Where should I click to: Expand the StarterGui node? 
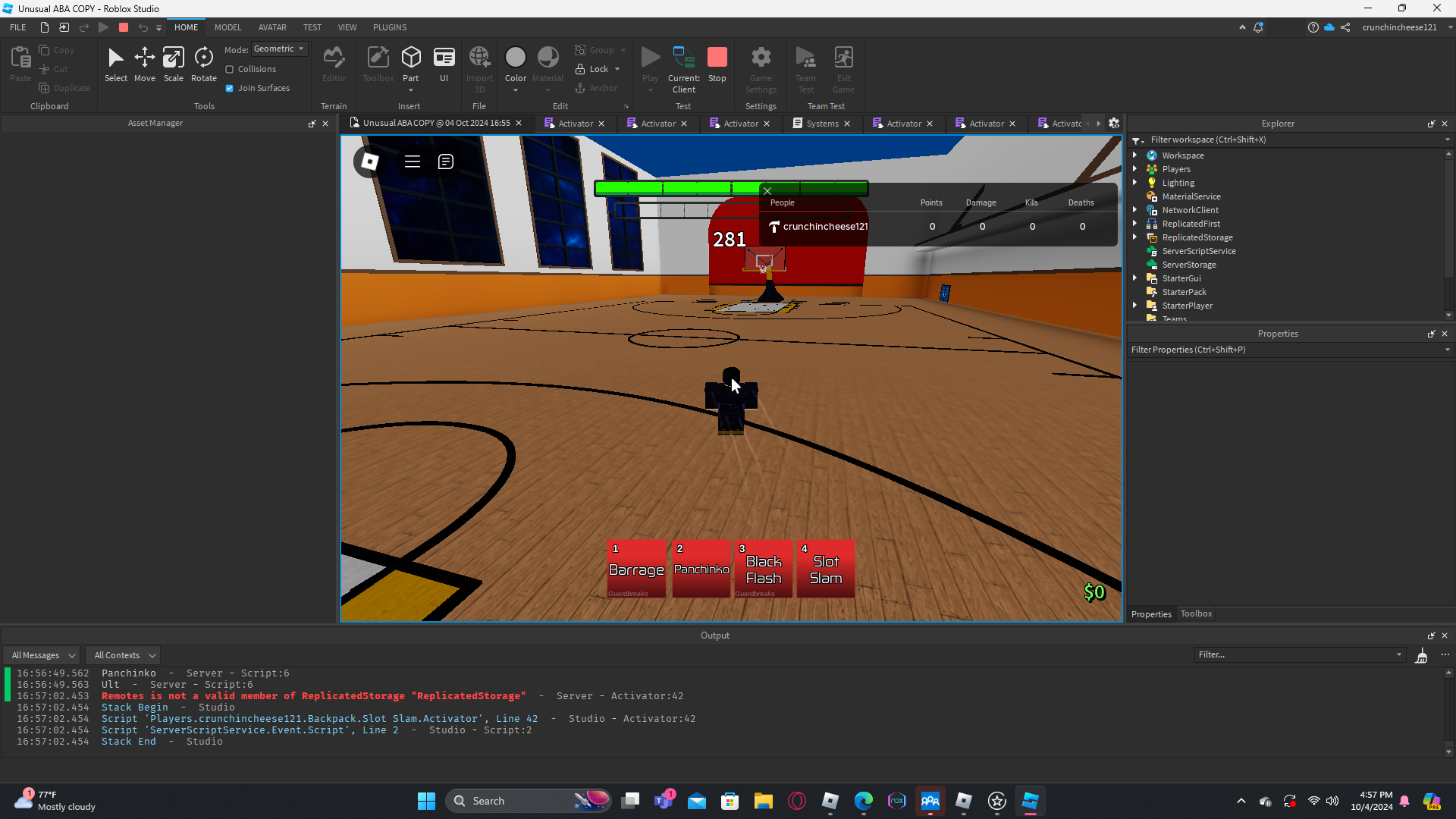[1135, 278]
